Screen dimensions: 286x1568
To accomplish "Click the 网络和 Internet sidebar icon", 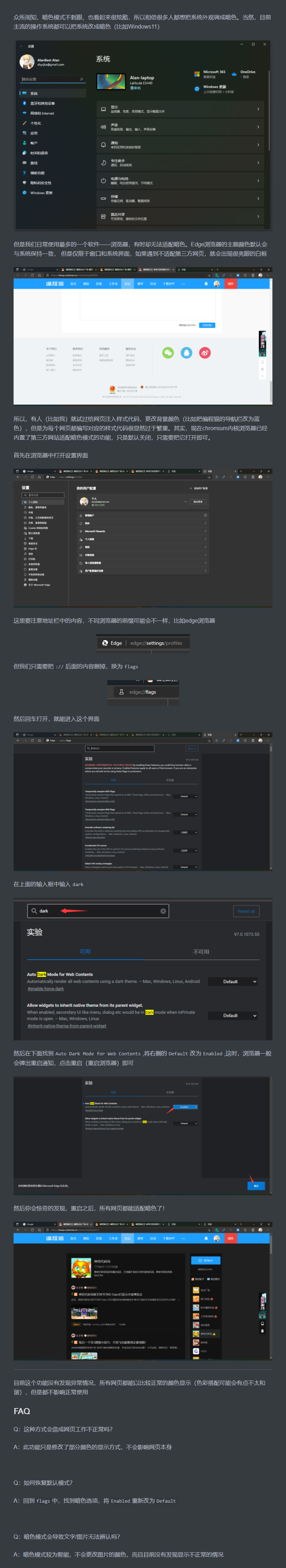I will pyautogui.click(x=24, y=113).
